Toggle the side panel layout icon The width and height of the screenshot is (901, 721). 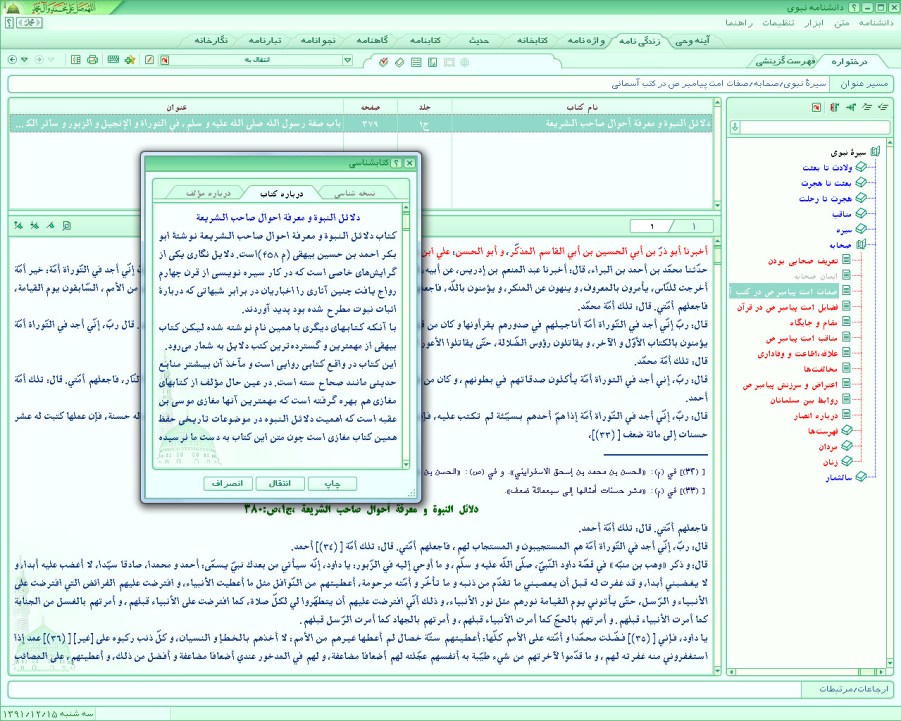(75, 60)
